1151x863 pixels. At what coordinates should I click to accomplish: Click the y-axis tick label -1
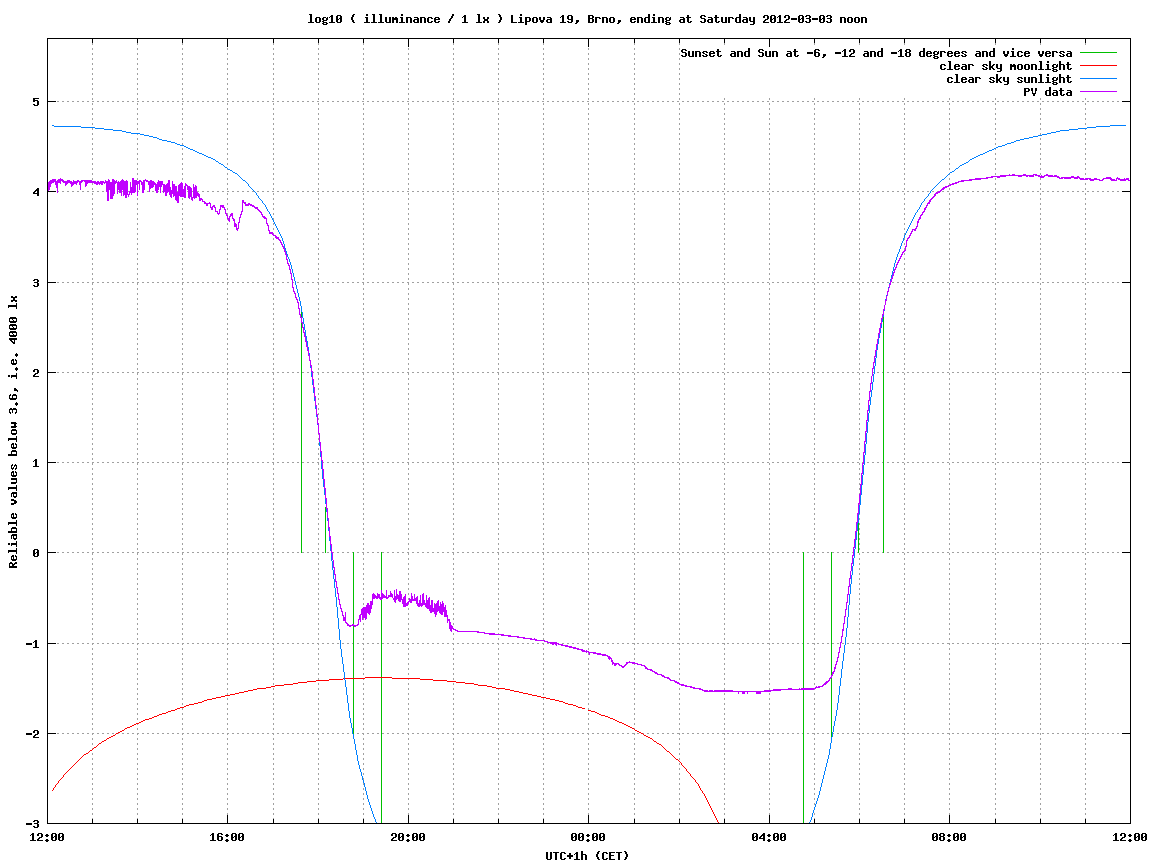(x=32, y=644)
